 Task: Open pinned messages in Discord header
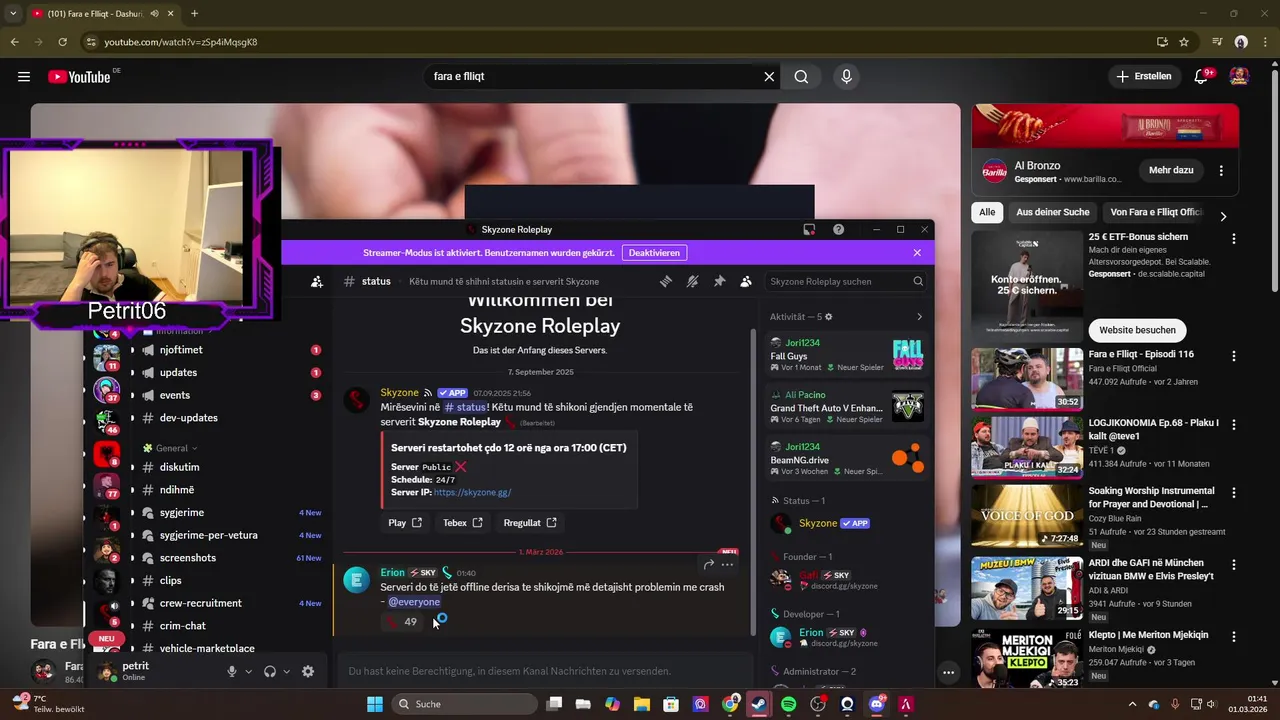[719, 282]
